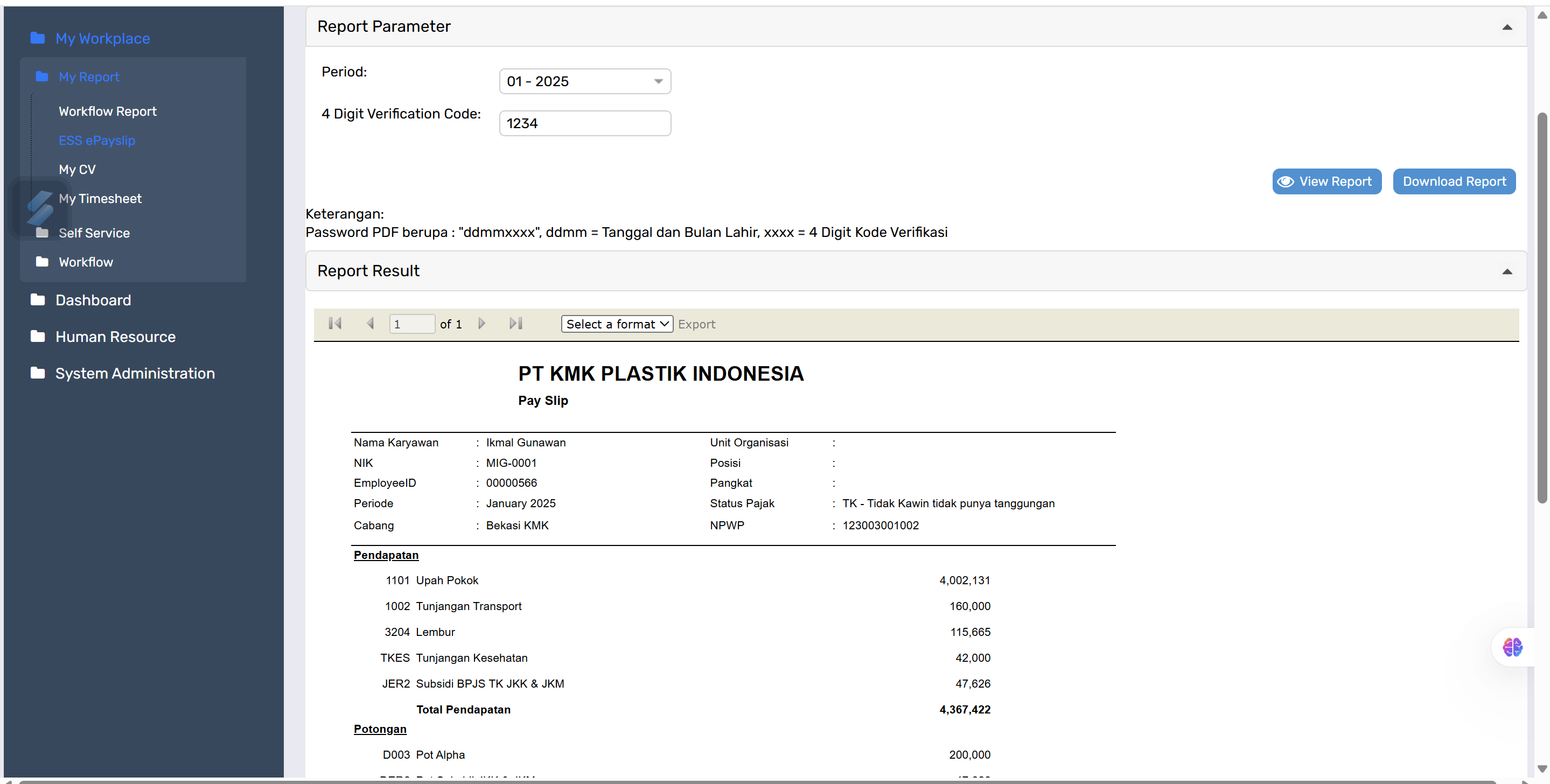Click Tunjangan Kesehatan row label
This screenshot has height=784, width=1550.
coord(471,657)
